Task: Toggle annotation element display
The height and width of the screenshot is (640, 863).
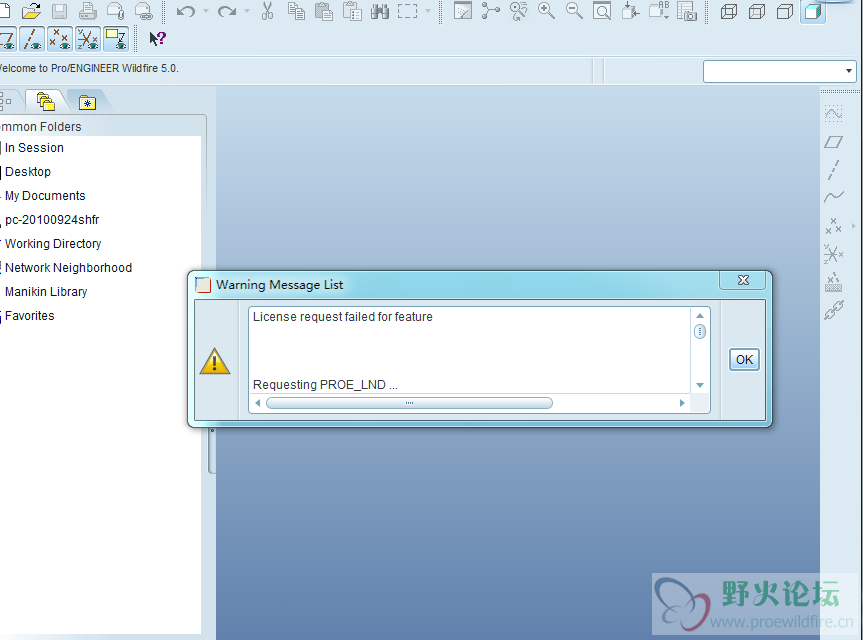Action: [x=116, y=39]
